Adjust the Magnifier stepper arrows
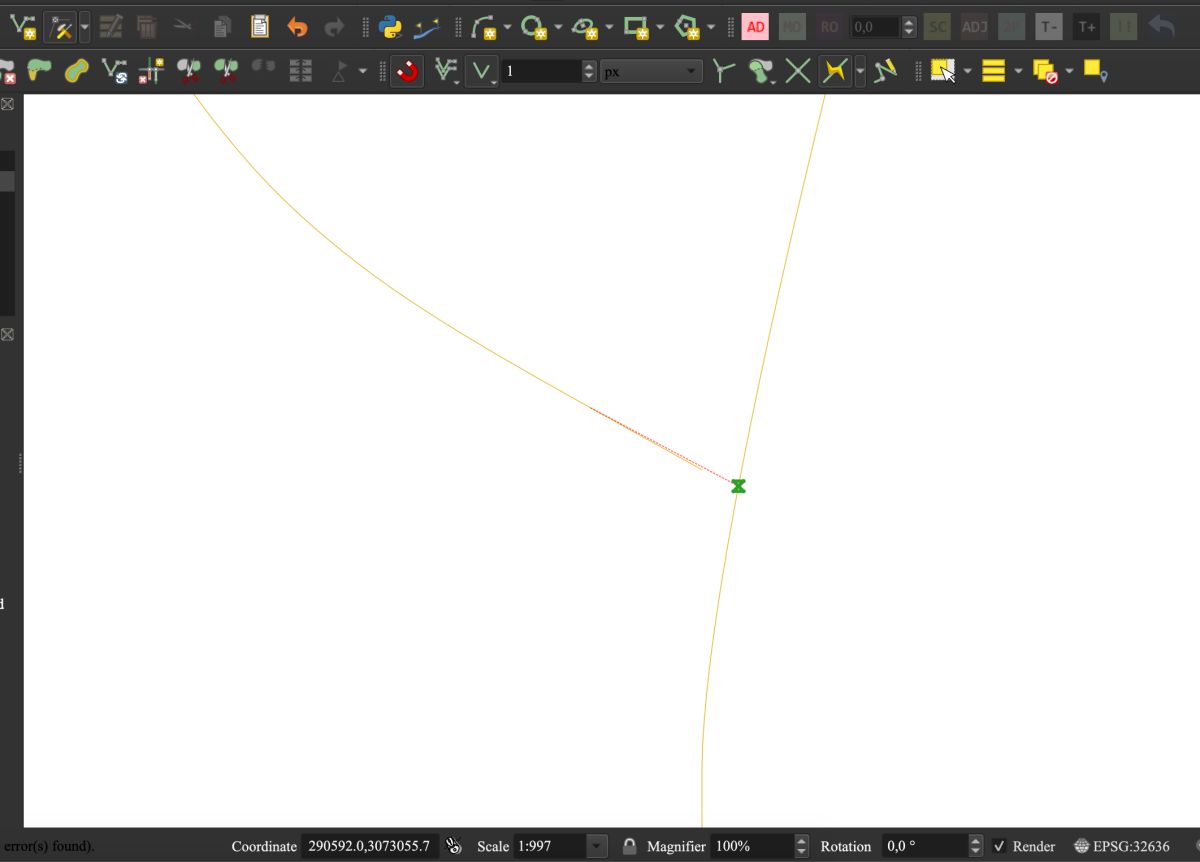1200x862 pixels. point(801,846)
